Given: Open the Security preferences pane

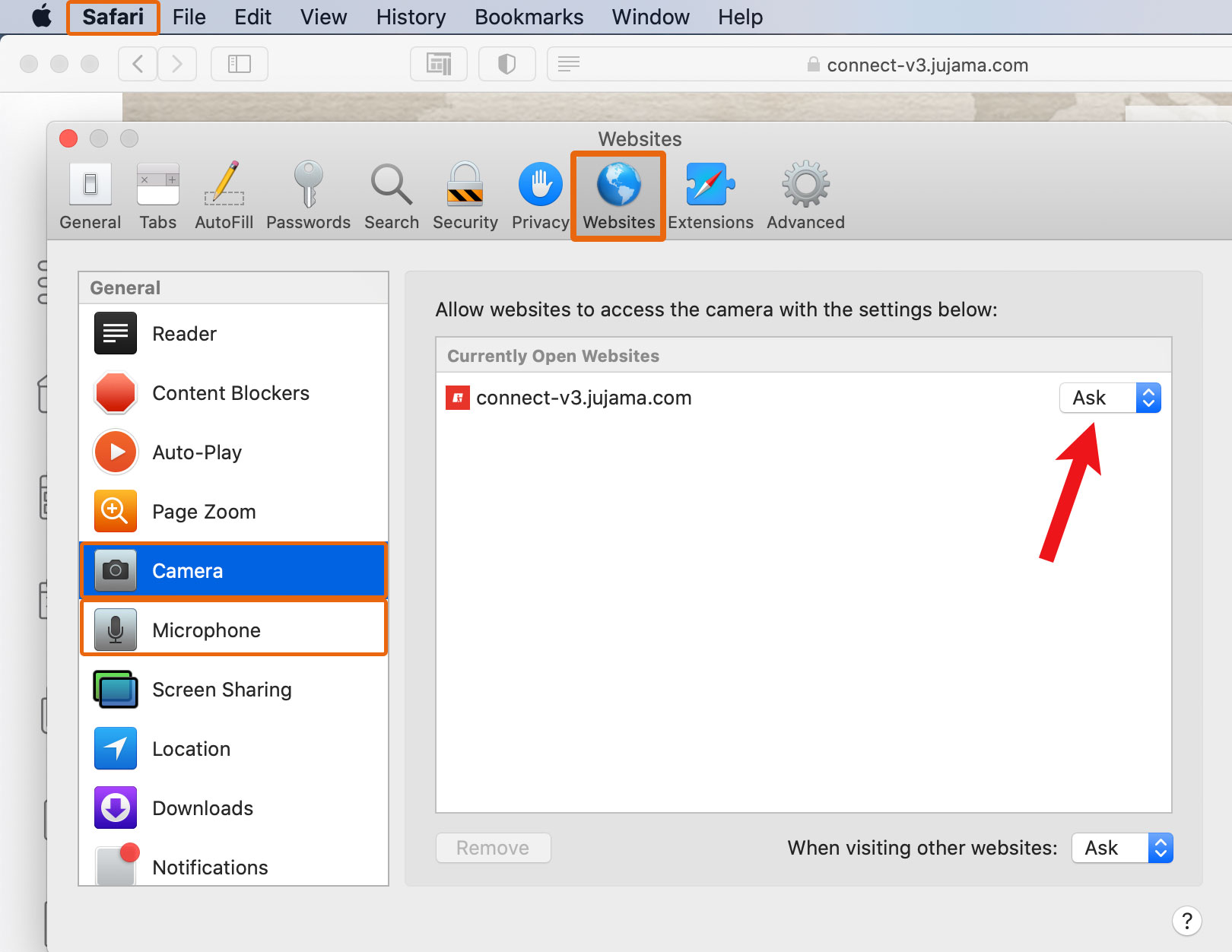Looking at the screenshot, I should [465, 196].
